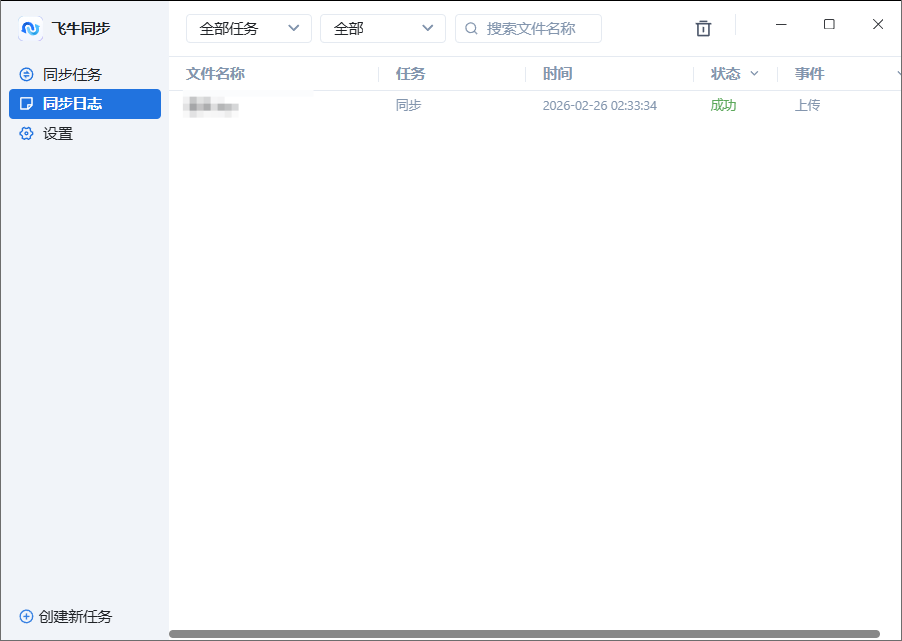The image size is (902, 641).
Task: Click the 飞牛同步 app logo
Action: click(30, 29)
